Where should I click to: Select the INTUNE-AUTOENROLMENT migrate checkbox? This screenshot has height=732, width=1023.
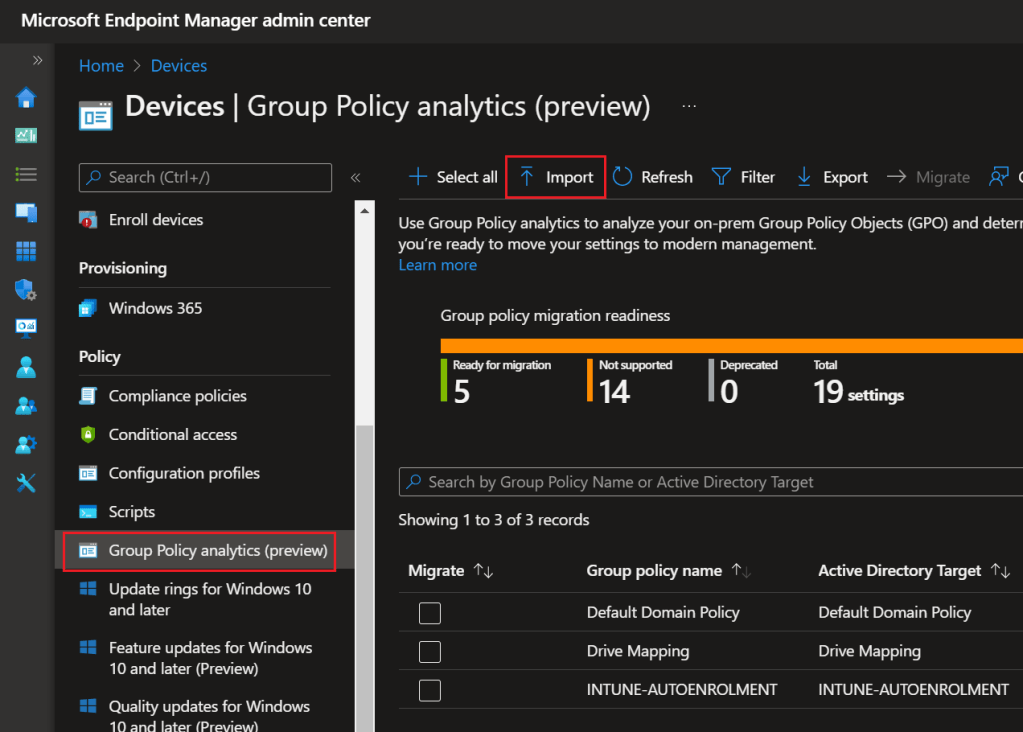pos(430,690)
